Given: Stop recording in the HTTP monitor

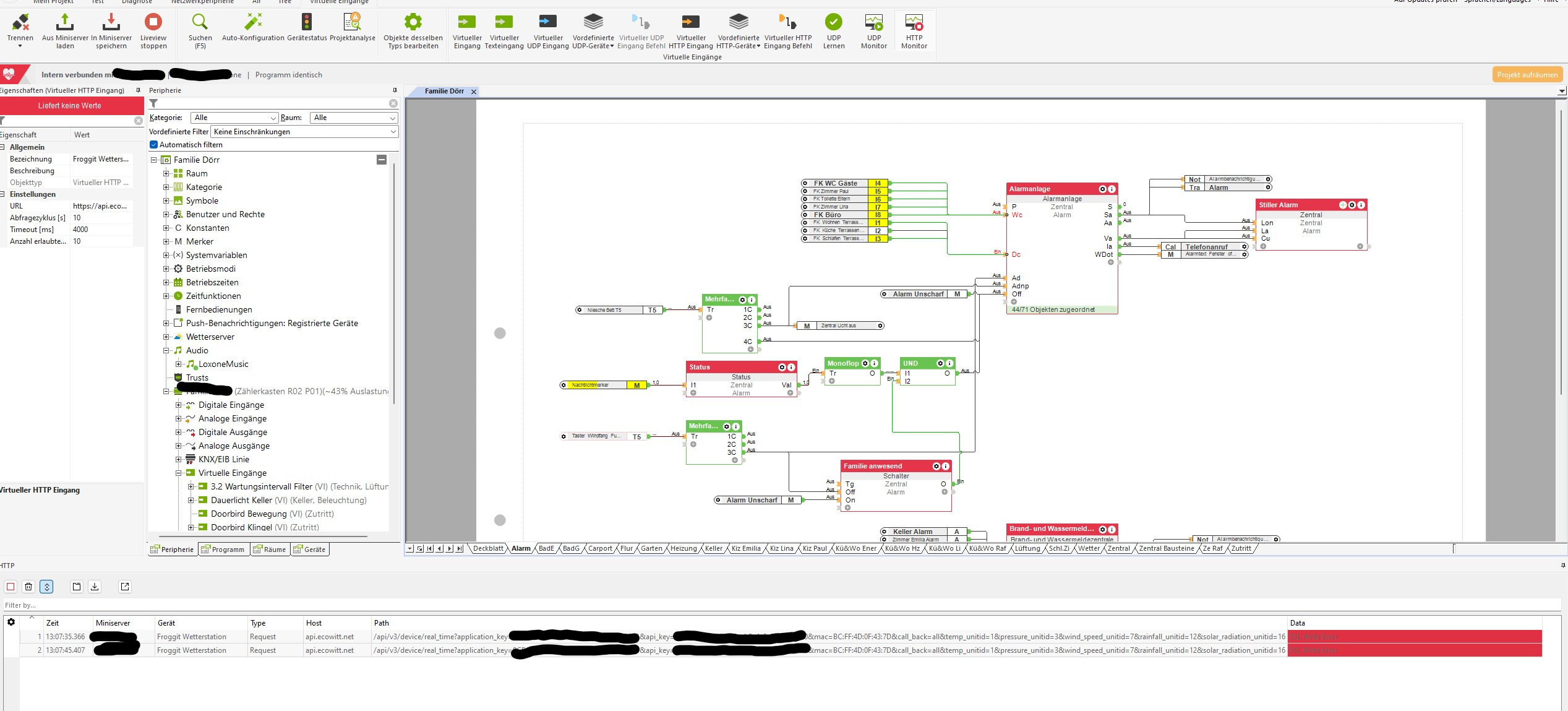Looking at the screenshot, I should (x=11, y=587).
